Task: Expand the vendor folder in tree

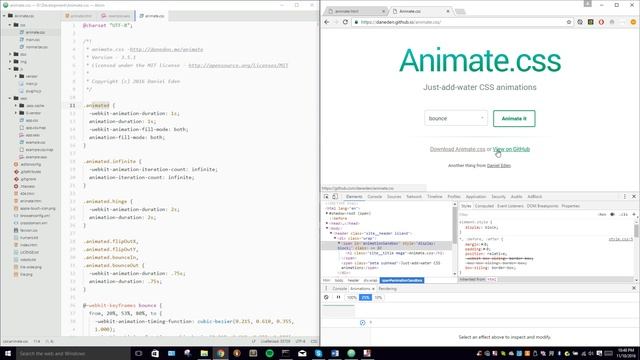Action: 16,76
